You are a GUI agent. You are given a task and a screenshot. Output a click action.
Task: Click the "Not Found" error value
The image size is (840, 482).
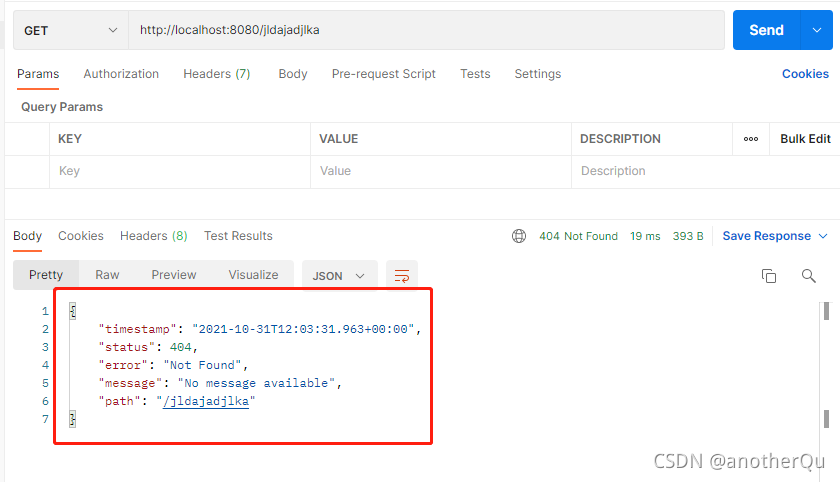coord(202,365)
